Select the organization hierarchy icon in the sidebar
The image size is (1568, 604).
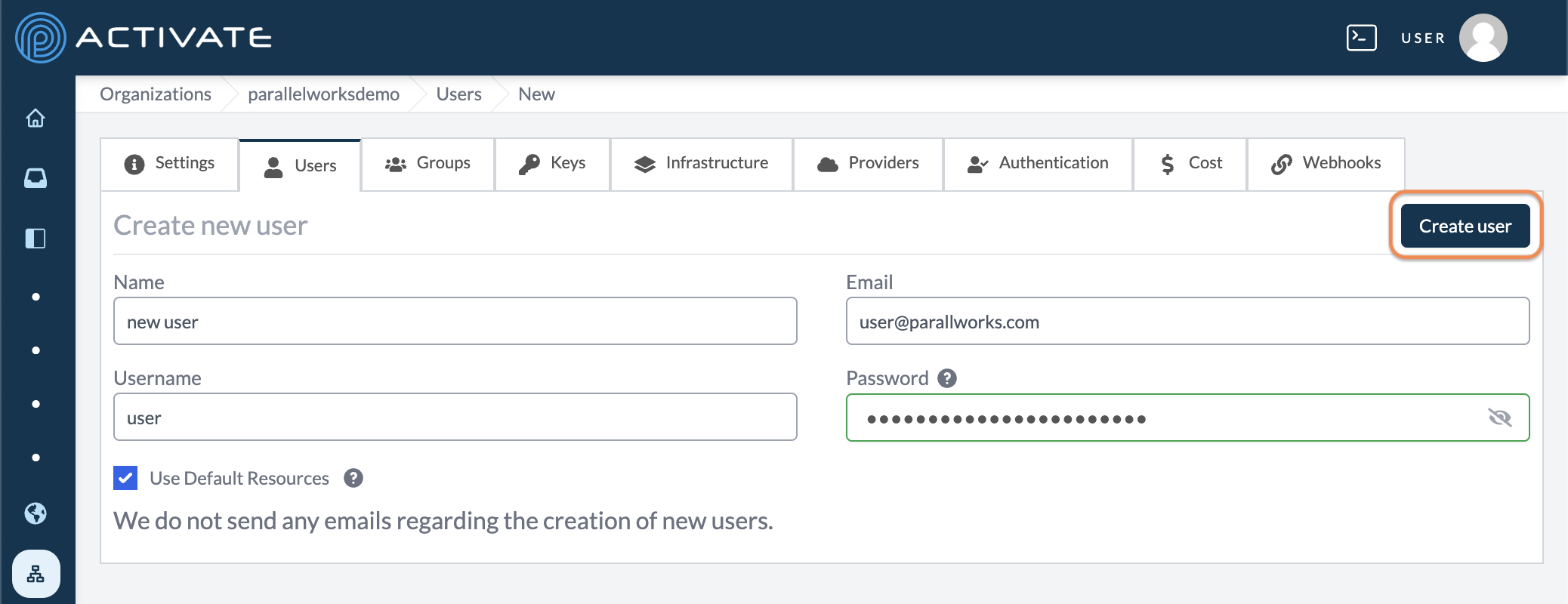coord(35,575)
